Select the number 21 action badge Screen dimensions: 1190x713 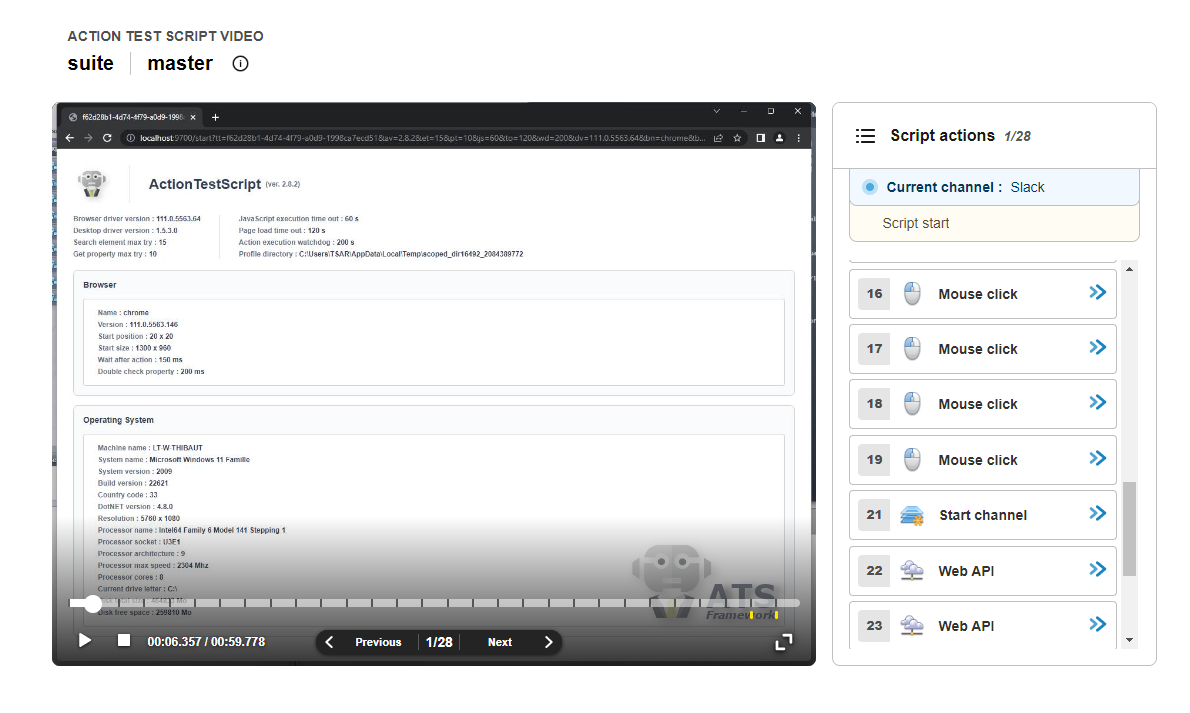tap(874, 515)
